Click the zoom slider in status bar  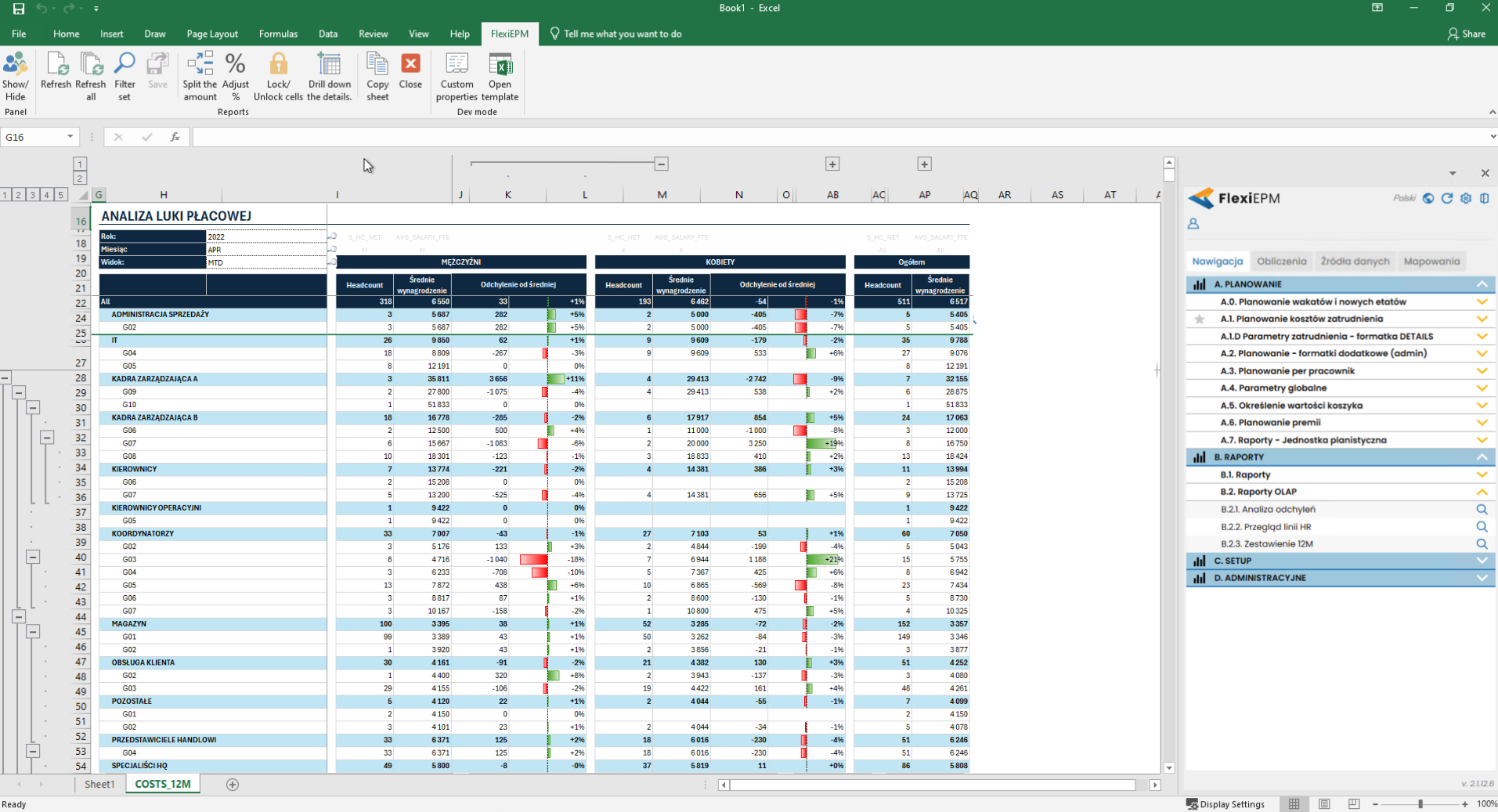coord(1420,804)
